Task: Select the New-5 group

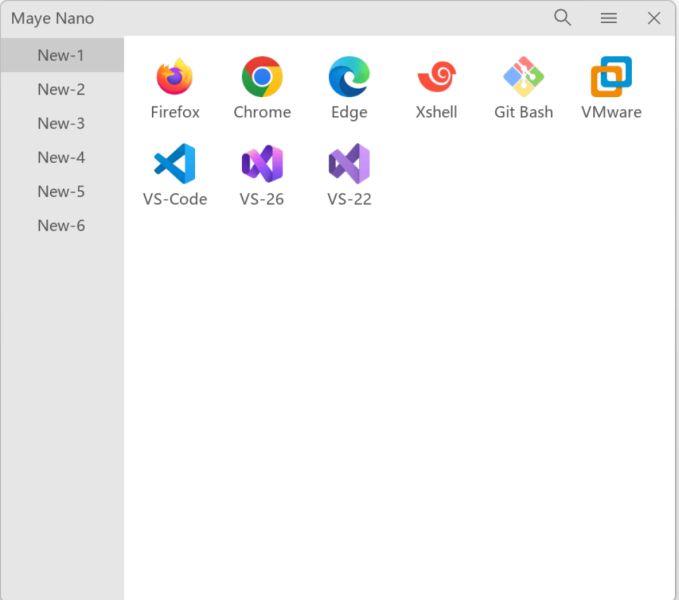Action: [62, 191]
